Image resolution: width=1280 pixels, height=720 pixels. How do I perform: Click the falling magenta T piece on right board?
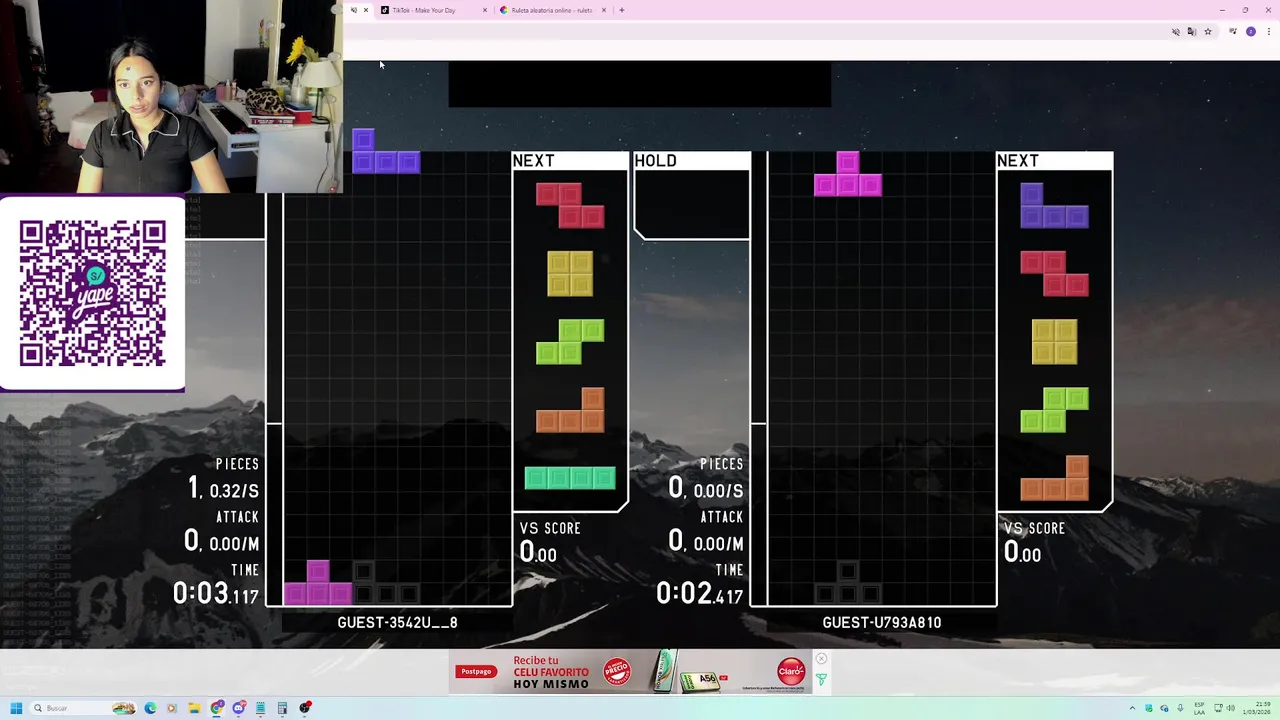point(848,174)
